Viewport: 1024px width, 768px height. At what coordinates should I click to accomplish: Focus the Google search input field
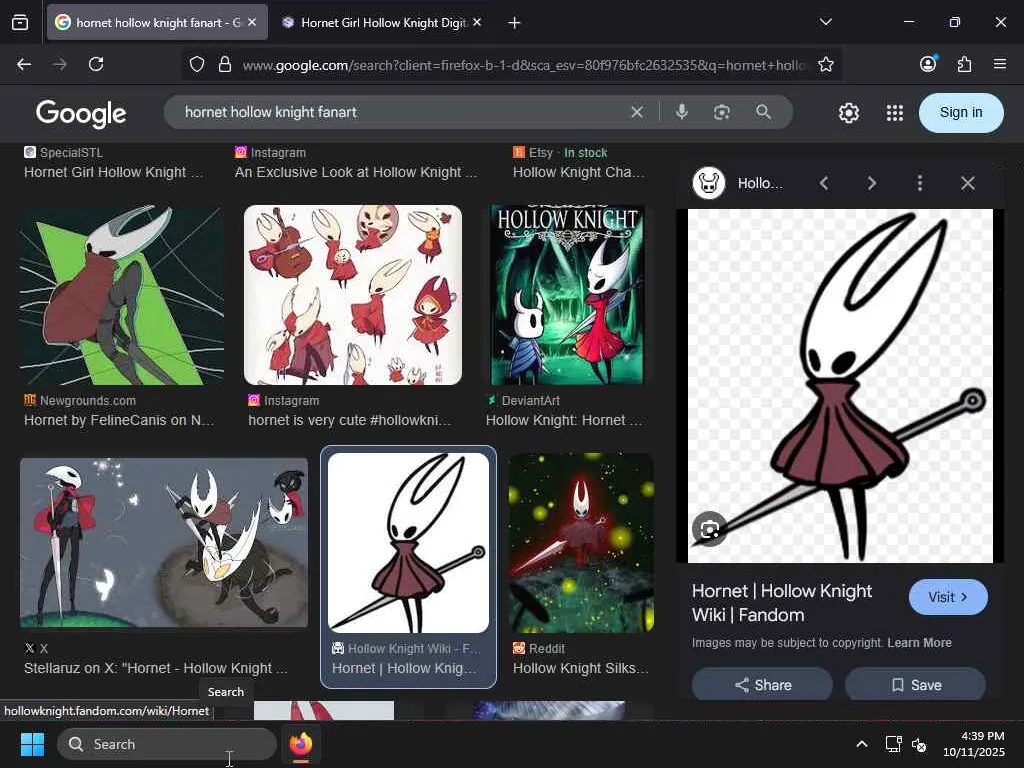[402, 112]
